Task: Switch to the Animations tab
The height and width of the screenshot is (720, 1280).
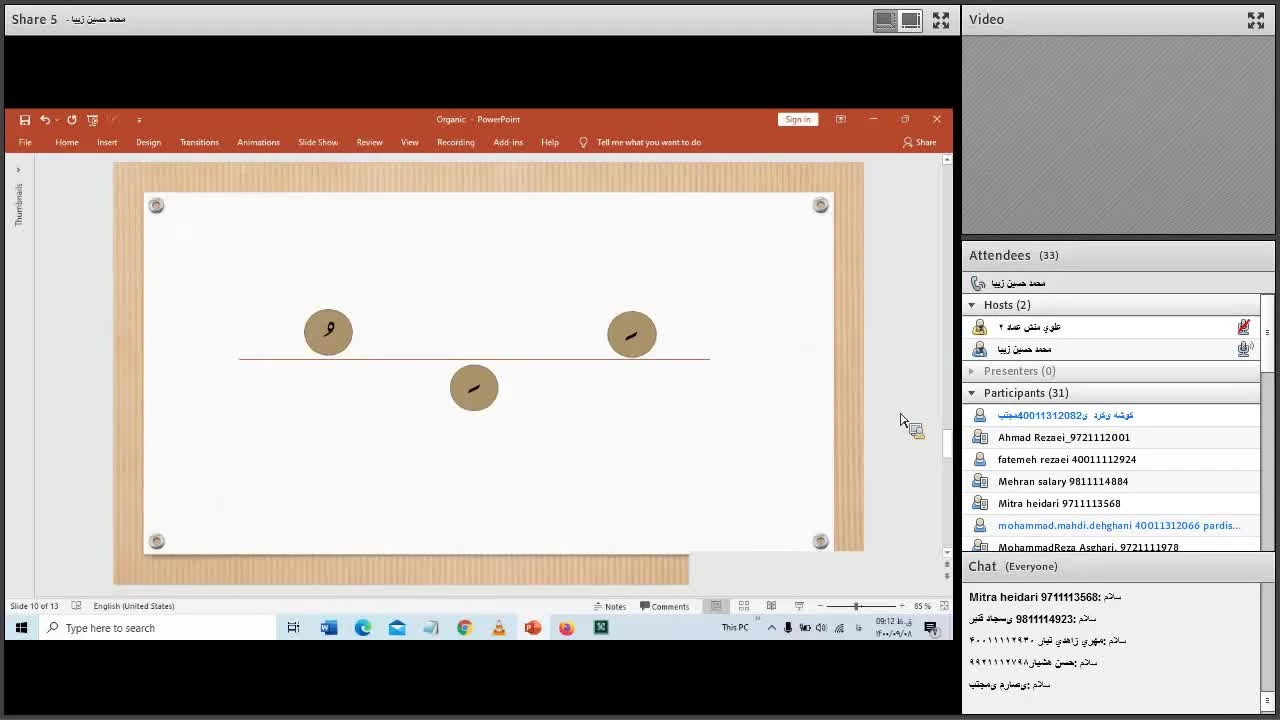Action: (x=258, y=142)
